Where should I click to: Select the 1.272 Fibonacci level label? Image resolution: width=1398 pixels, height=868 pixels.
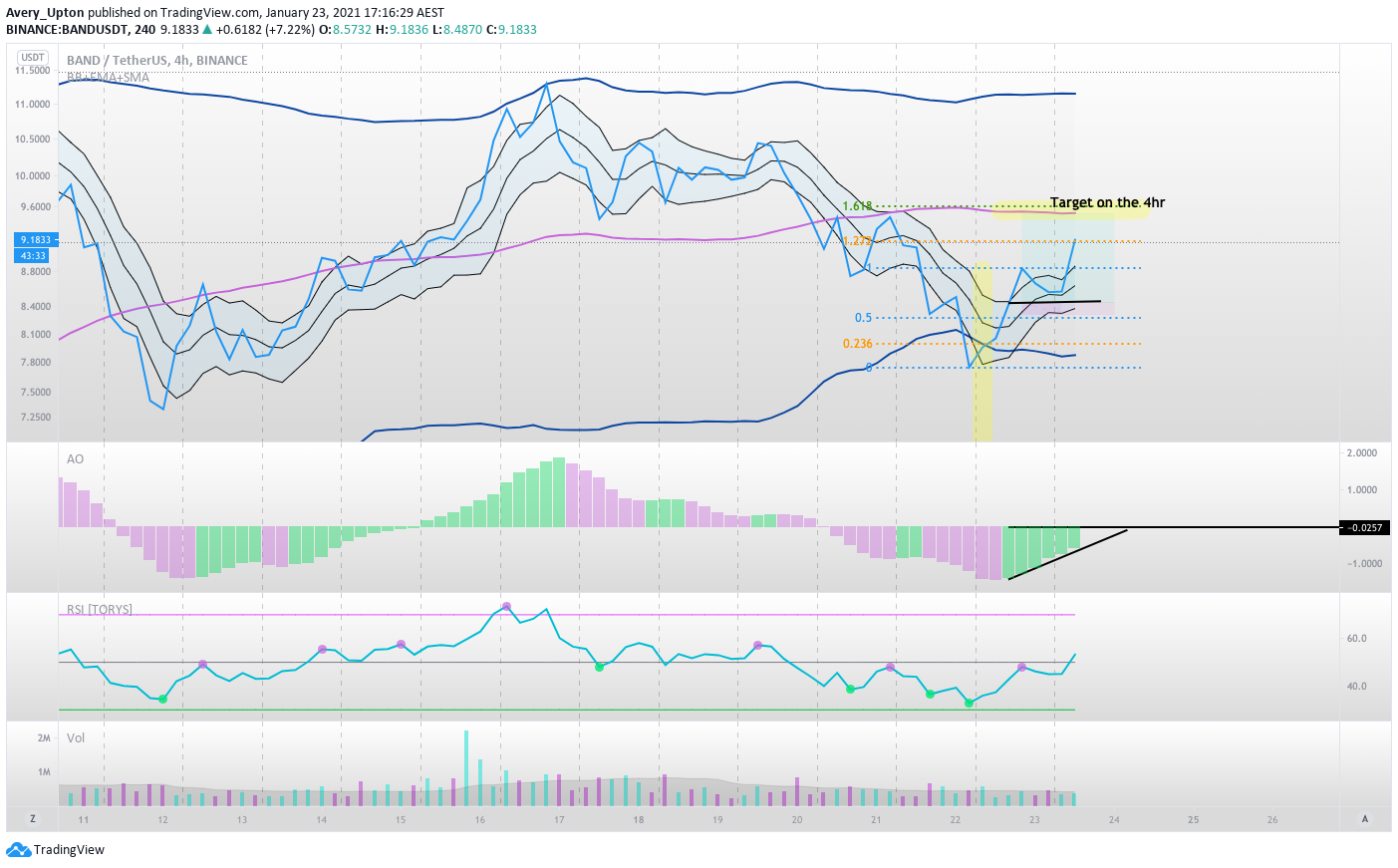pyautogui.click(x=857, y=241)
